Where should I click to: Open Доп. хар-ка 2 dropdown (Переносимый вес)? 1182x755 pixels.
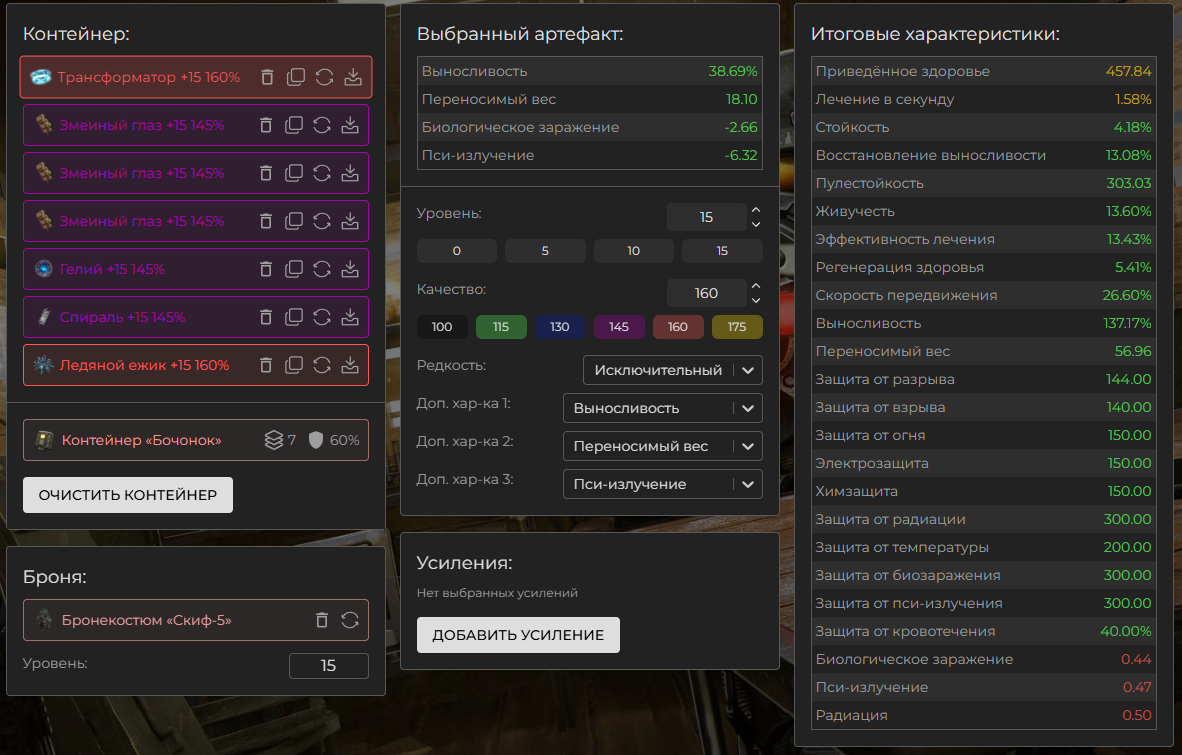pyautogui.click(x=663, y=446)
